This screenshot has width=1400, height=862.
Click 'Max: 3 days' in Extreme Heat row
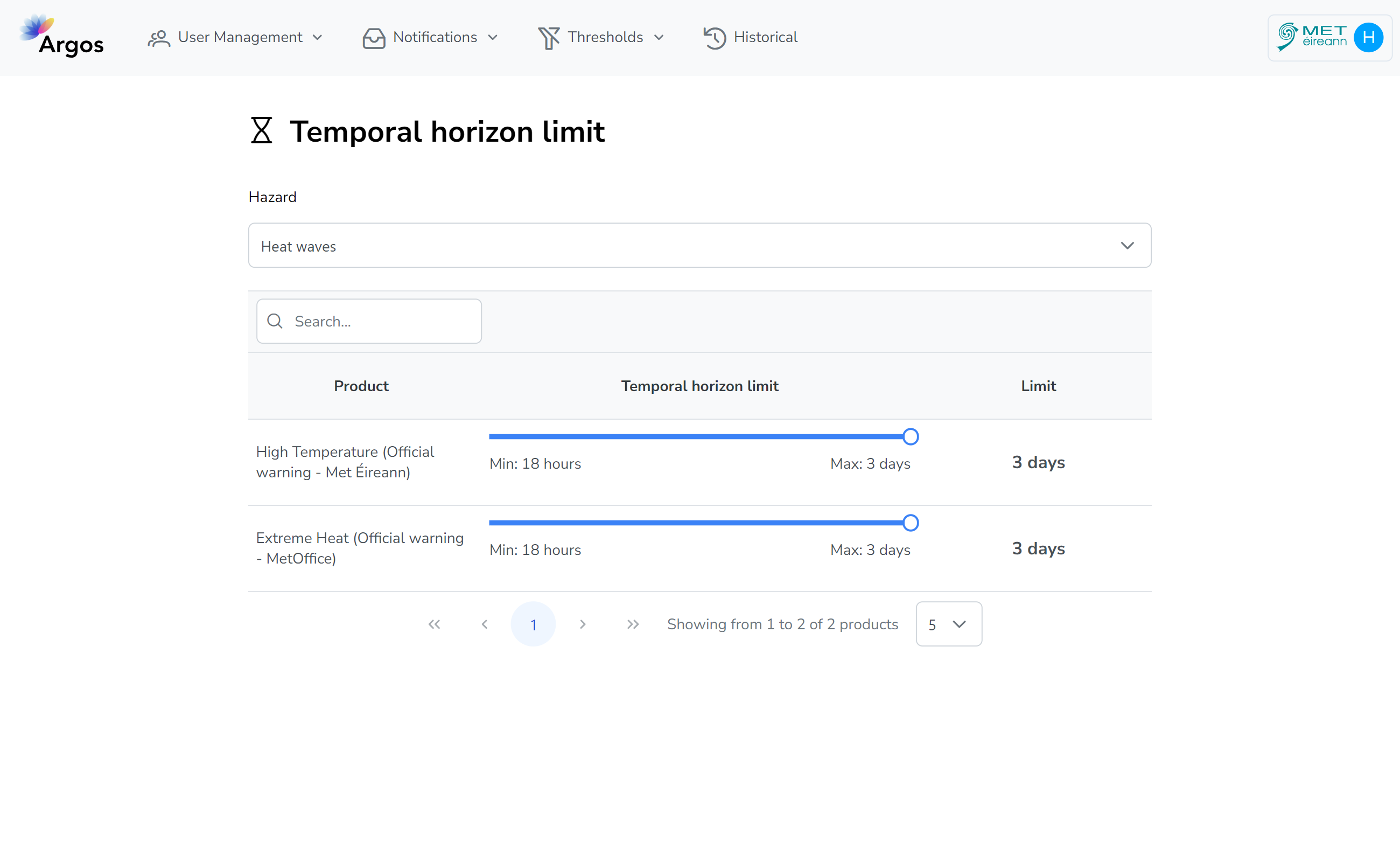pyautogui.click(x=870, y=550)
